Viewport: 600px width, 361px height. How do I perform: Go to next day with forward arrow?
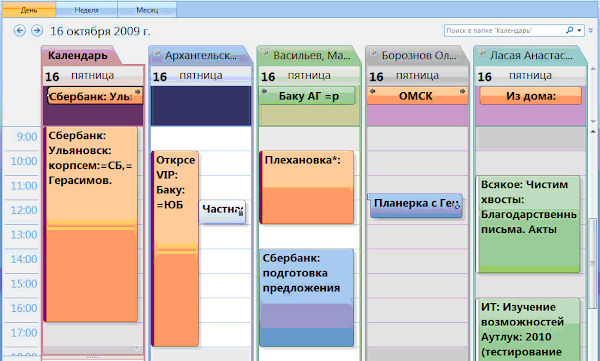(x=37, y=31)
